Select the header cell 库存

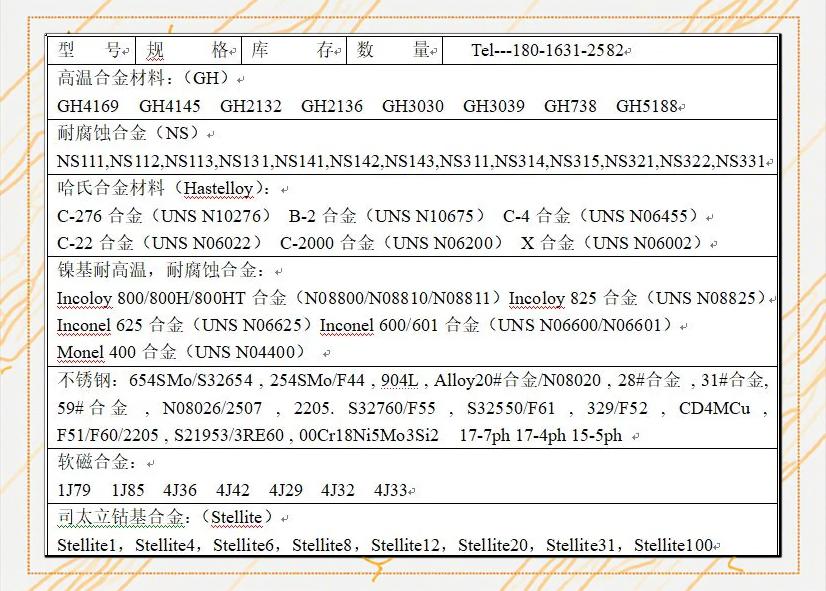(x=294, y=51)
